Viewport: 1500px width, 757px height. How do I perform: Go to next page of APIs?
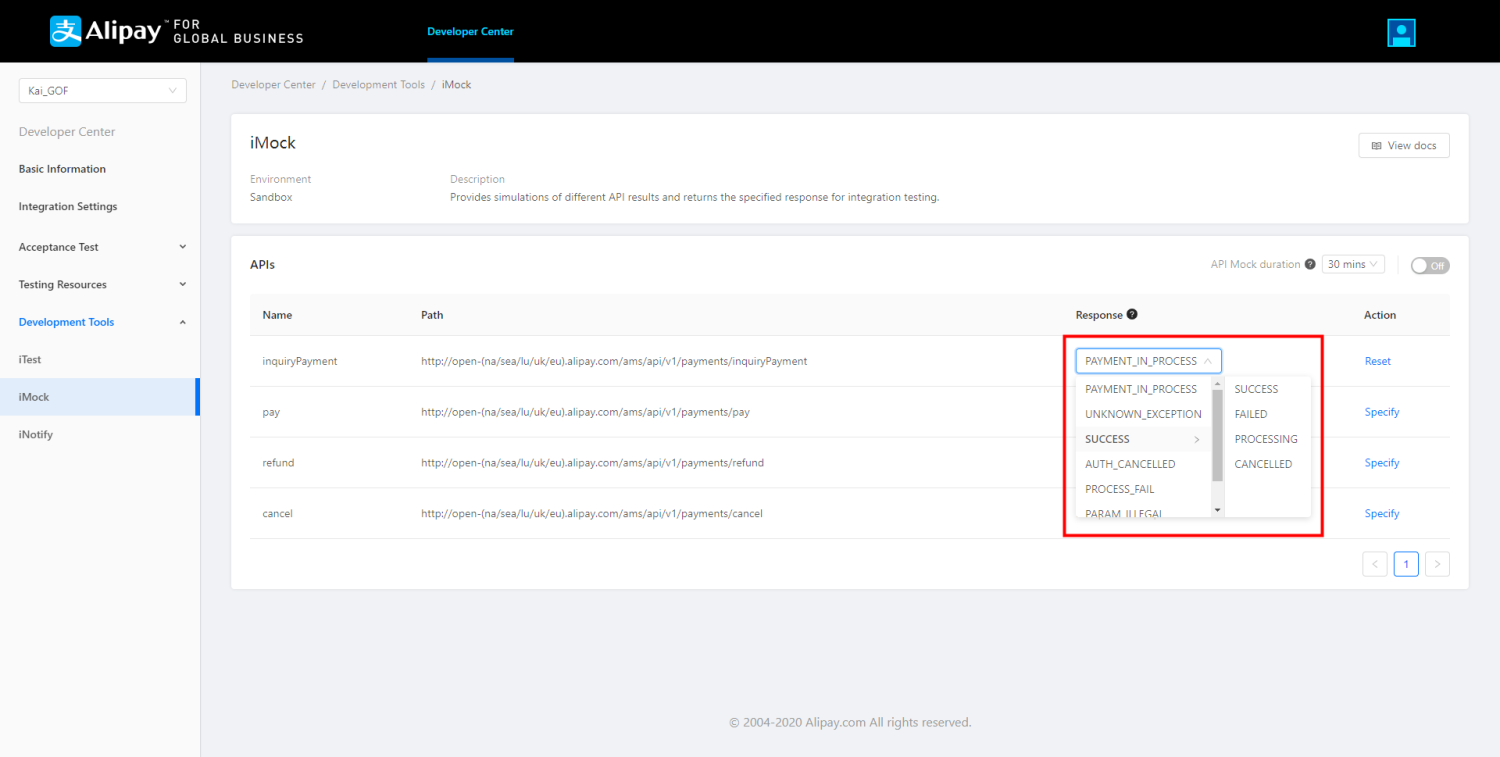(1437, 564)
